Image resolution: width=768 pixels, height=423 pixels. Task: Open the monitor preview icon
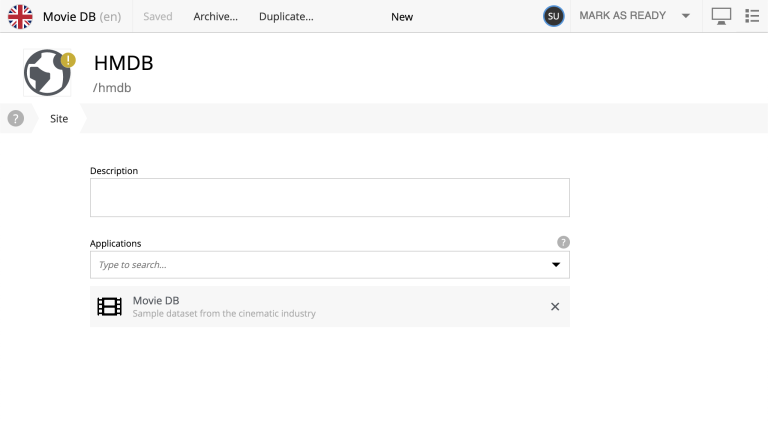point(721,16)
